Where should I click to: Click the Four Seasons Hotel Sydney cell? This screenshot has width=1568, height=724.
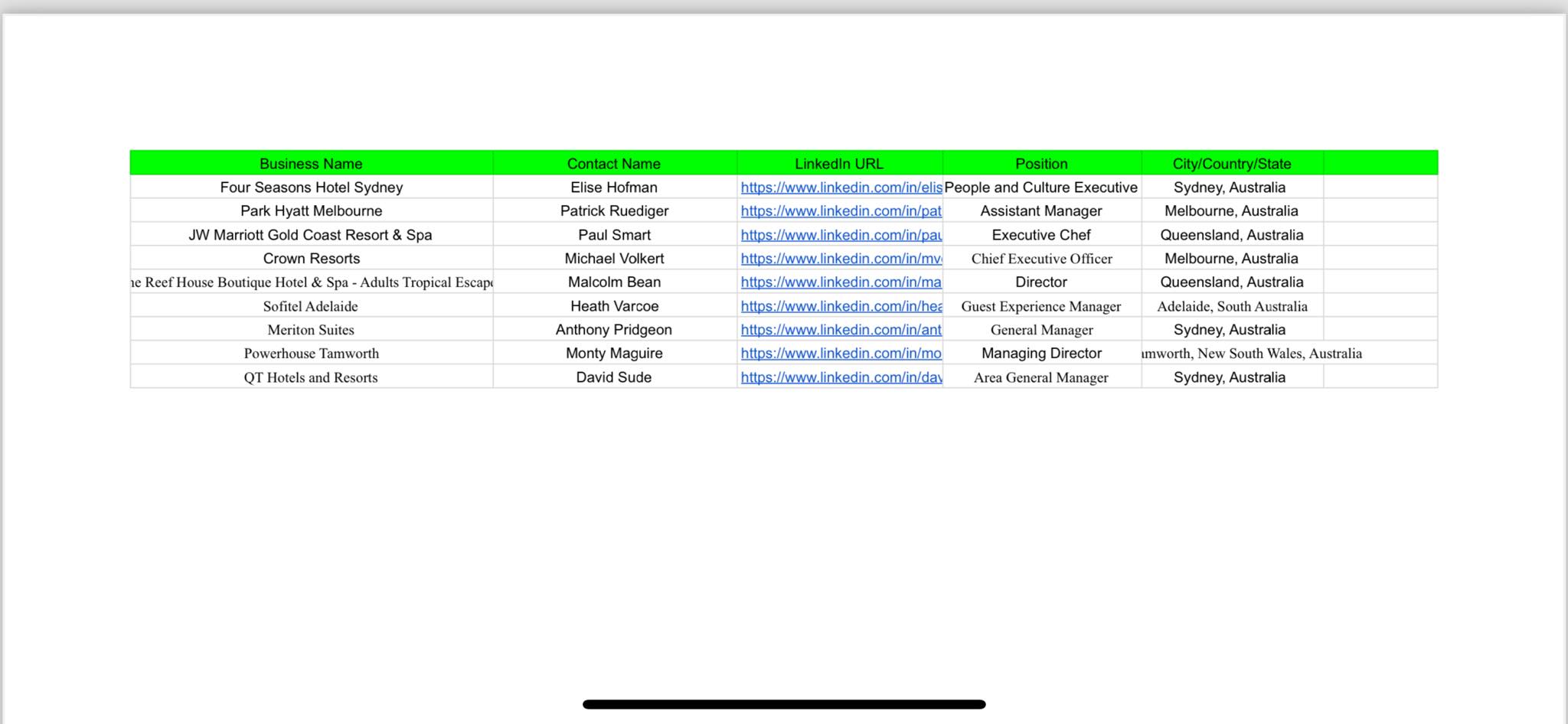pyautogui.click(x=312, y=188)
